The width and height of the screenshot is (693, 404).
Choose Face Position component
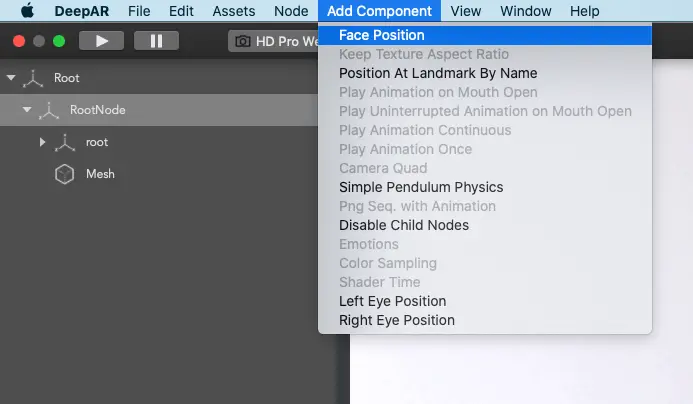(x=485, y=35)
